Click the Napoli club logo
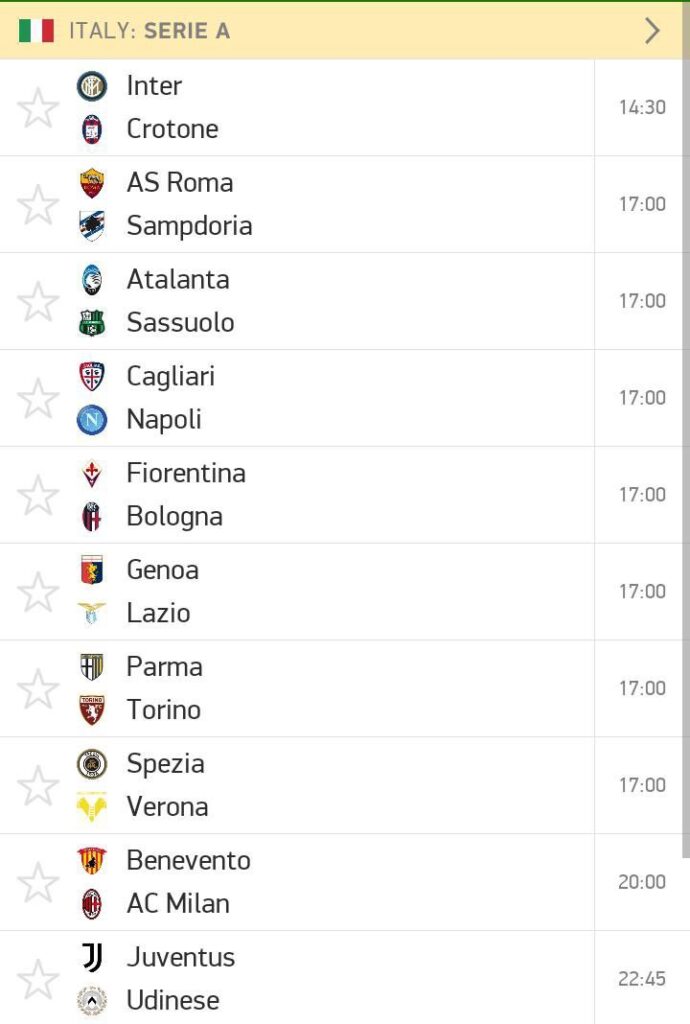This screenshot has height=1024, width=690. (x=91, y=419)
